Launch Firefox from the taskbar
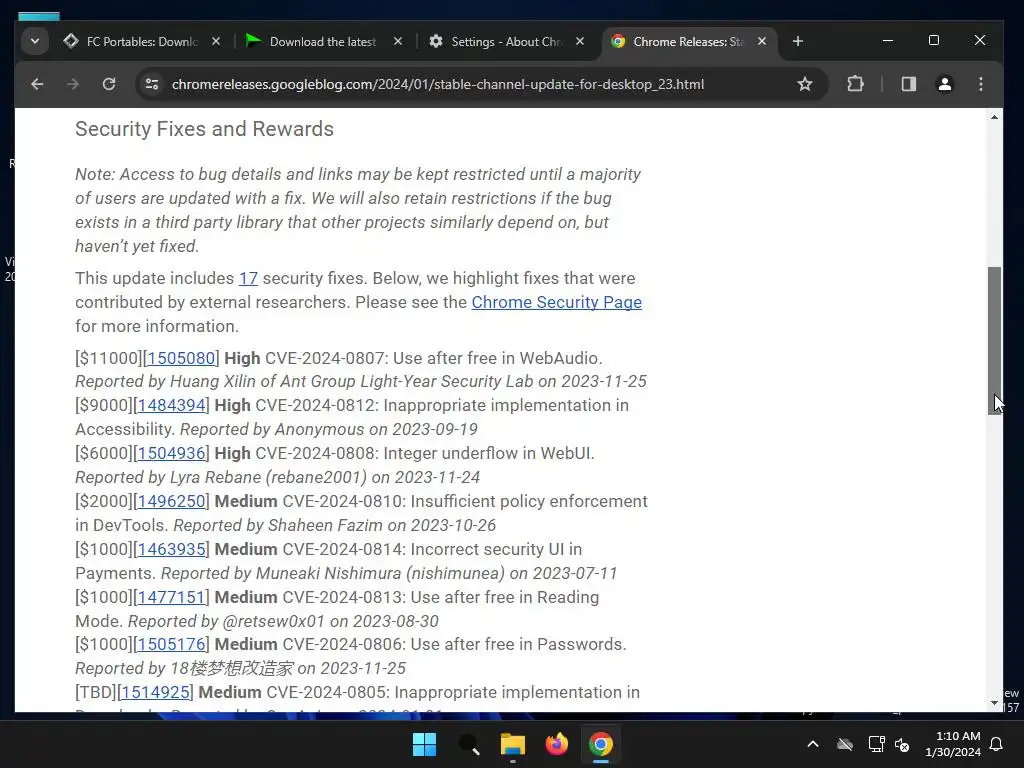Viewport: 1024px width, 768px height. coord(556,744)
